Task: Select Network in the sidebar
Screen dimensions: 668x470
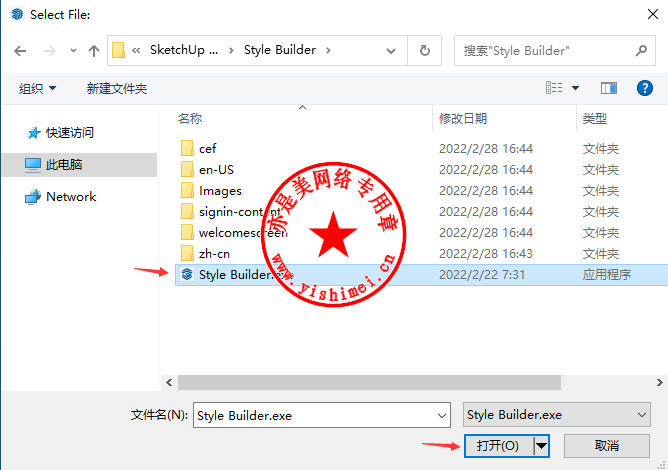Action: tap(60, 197)
